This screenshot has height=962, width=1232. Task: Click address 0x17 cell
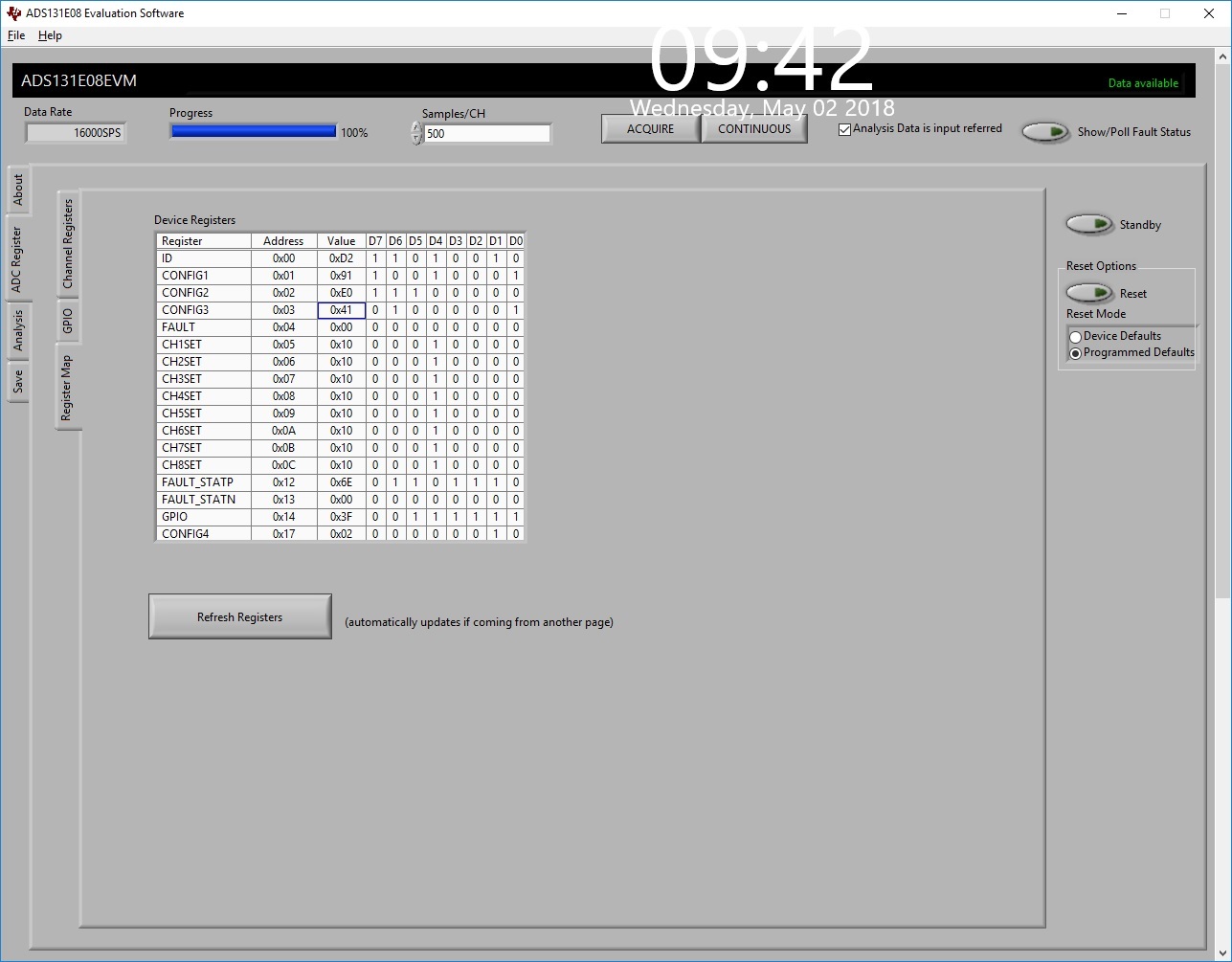click(x=284, y=534)
